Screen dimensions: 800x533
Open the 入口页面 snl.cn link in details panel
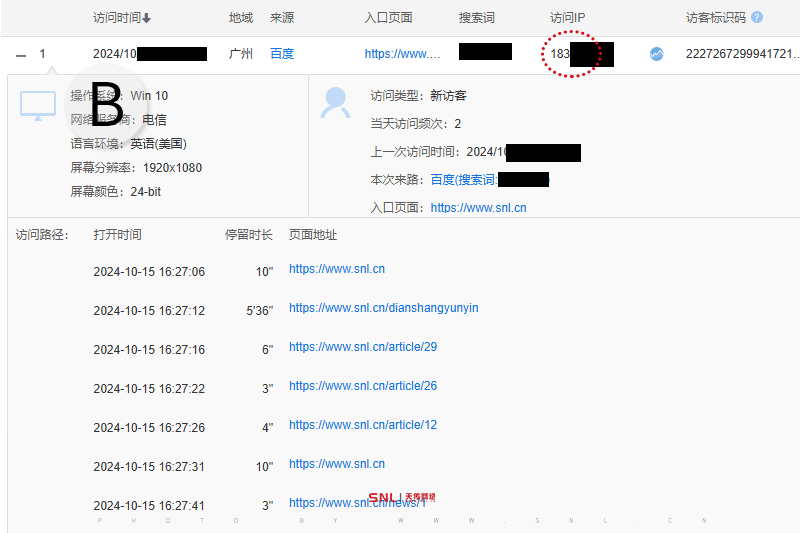pos(478,208)
